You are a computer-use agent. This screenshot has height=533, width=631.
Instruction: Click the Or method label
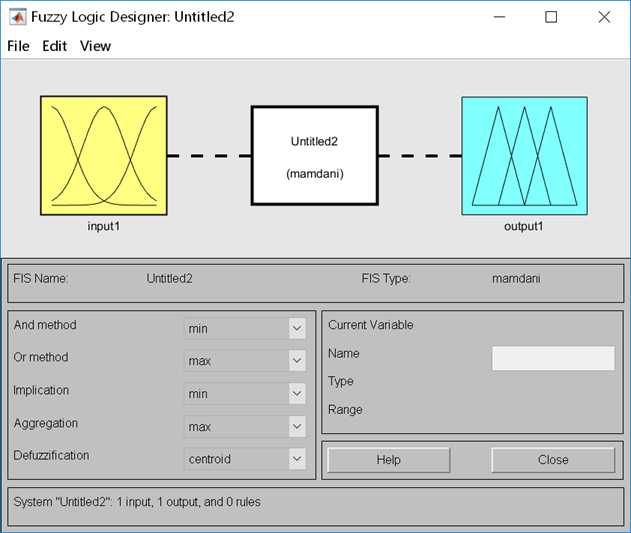click(41, 357)
